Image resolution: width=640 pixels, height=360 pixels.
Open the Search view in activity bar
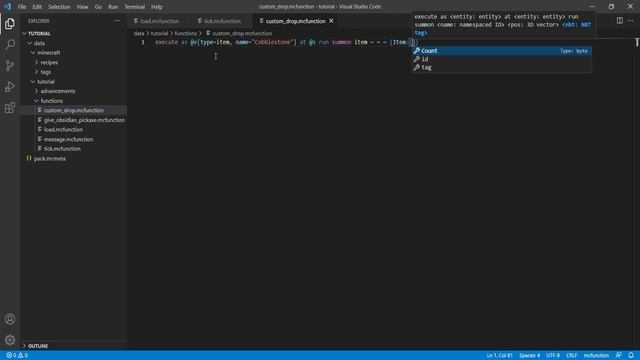tap(10, 44)
